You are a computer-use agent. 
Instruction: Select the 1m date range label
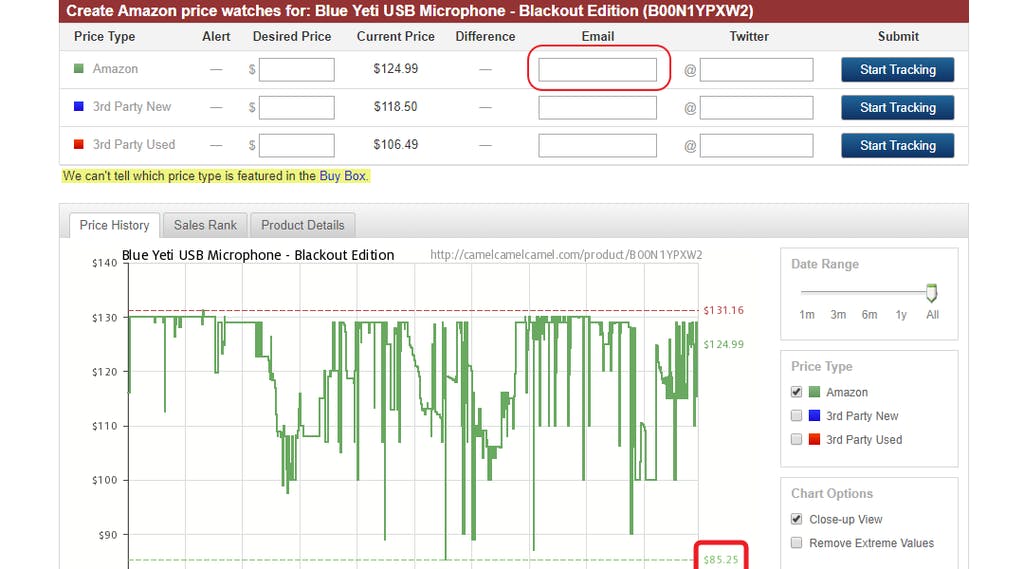(807, 315)
